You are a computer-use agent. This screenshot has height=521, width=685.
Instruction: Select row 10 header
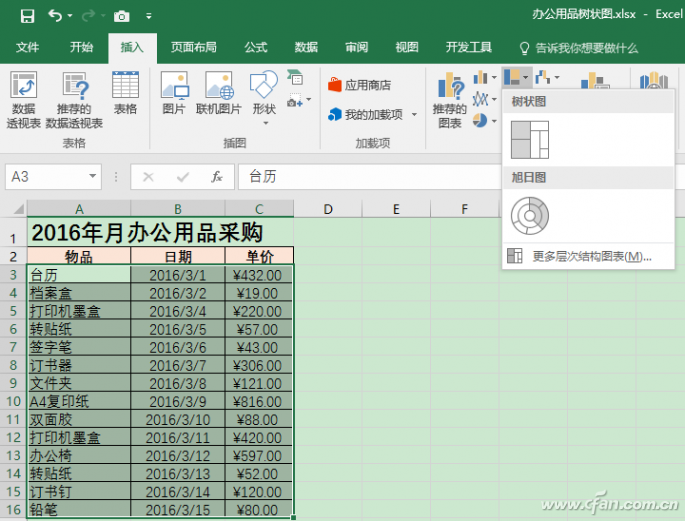13,401
